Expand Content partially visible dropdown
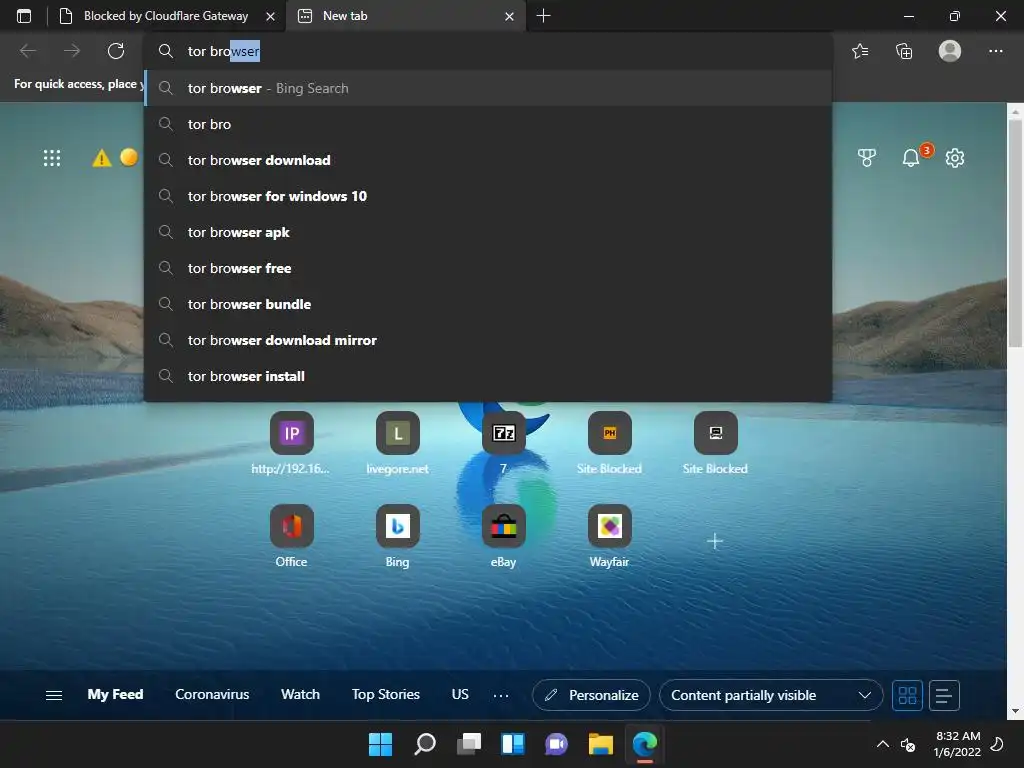This screenshot has height=768, width=1024. [x=771, y=695]
